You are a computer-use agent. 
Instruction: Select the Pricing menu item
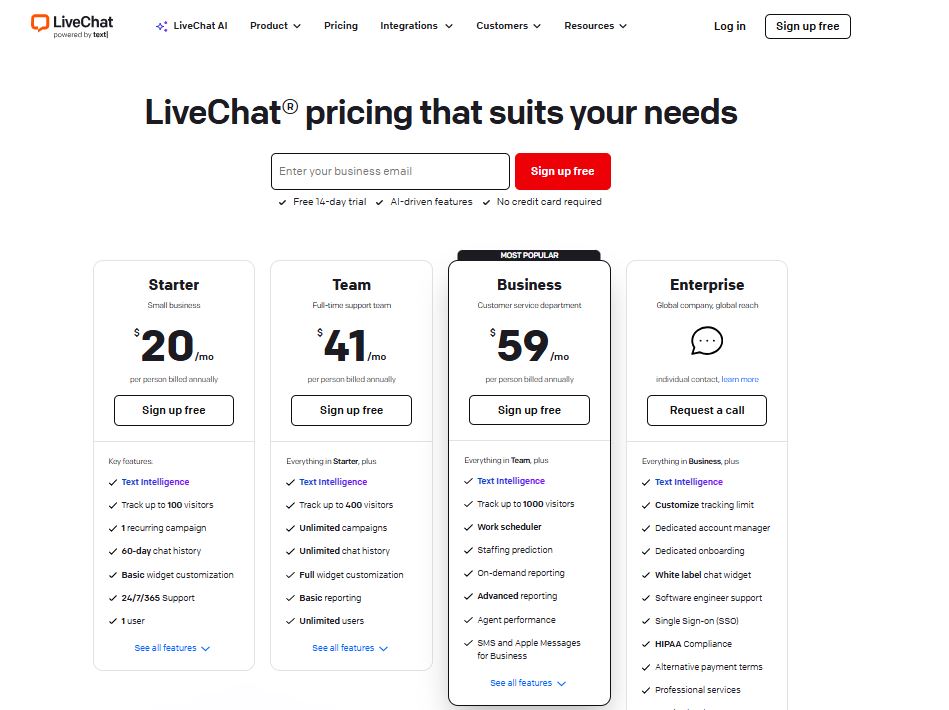click(340, 26)
